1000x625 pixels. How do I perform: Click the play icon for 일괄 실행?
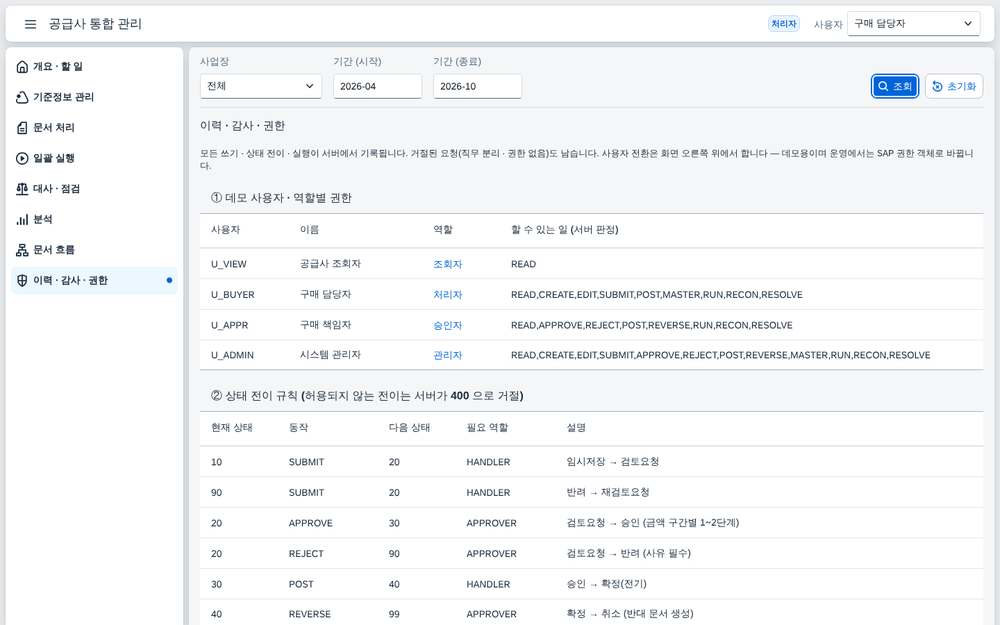coord(22,158)
